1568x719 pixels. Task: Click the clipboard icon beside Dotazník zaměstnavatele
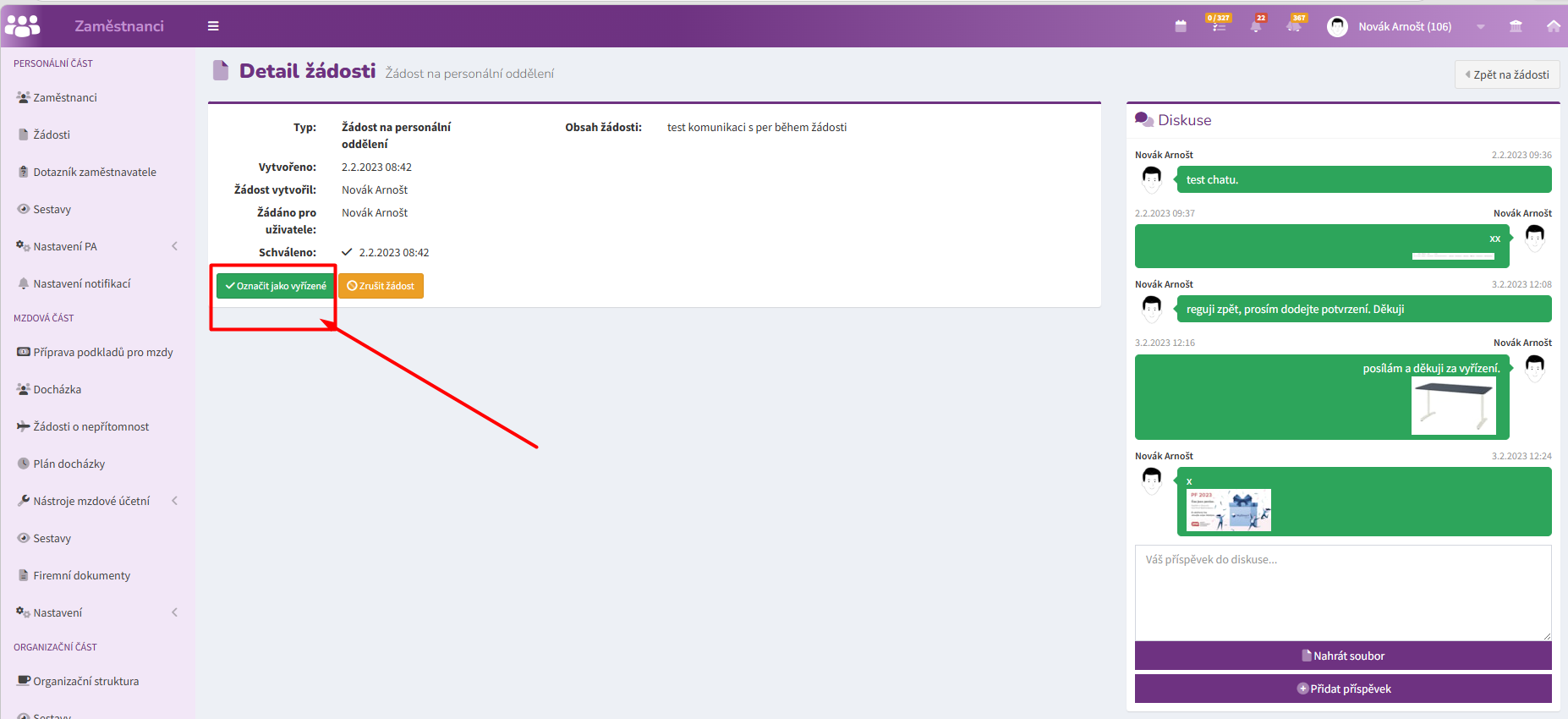[24, 172]
